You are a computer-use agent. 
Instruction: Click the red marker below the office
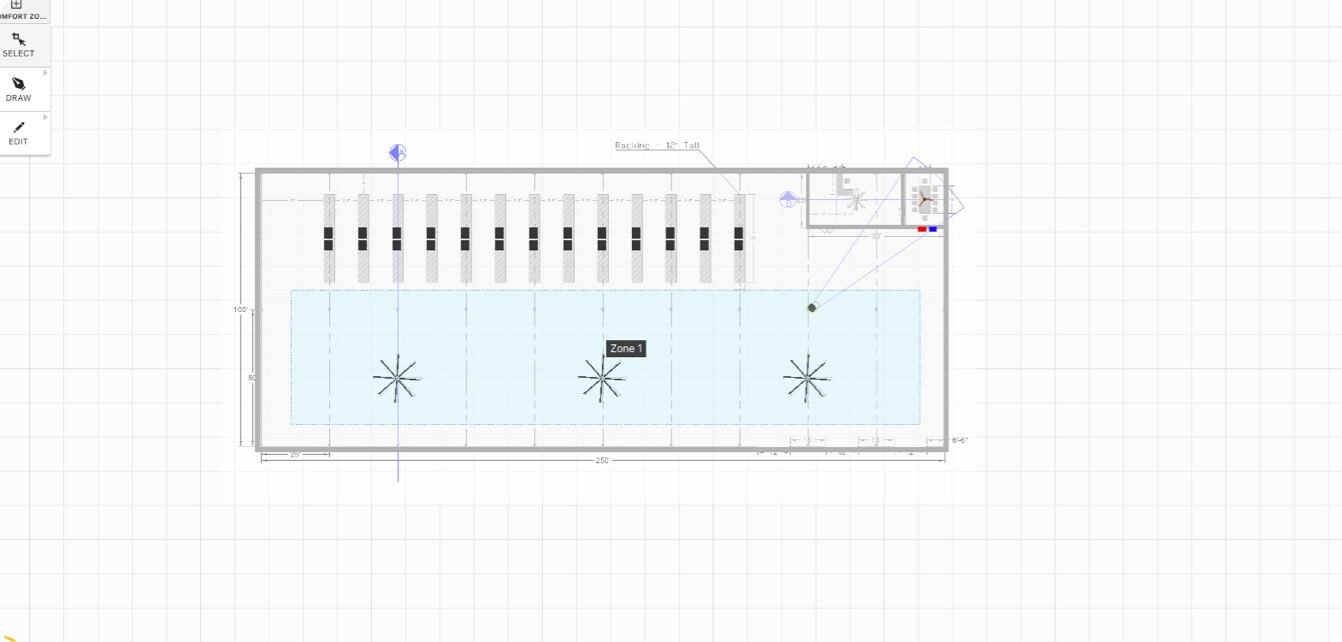tap(922, 230)
